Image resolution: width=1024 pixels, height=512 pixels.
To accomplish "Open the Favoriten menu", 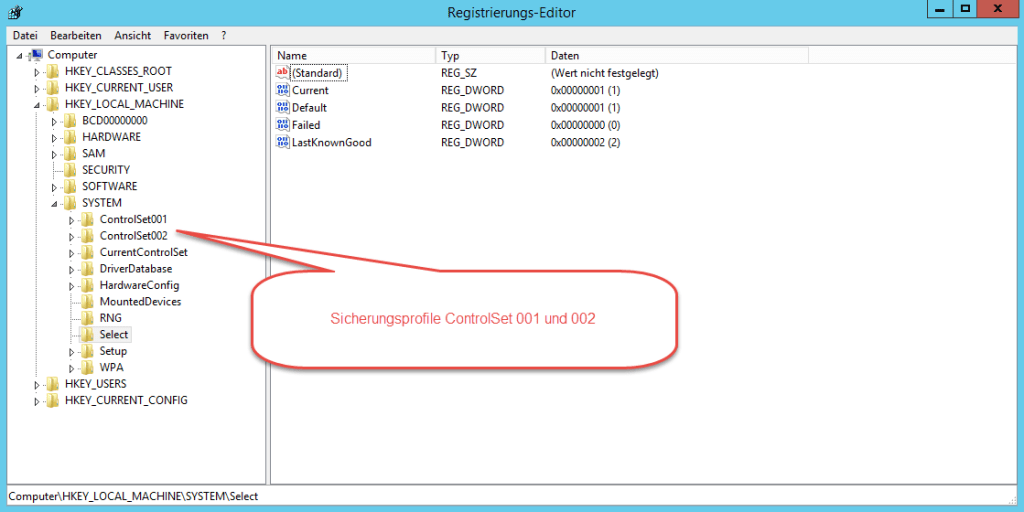I will pos(186,35).
